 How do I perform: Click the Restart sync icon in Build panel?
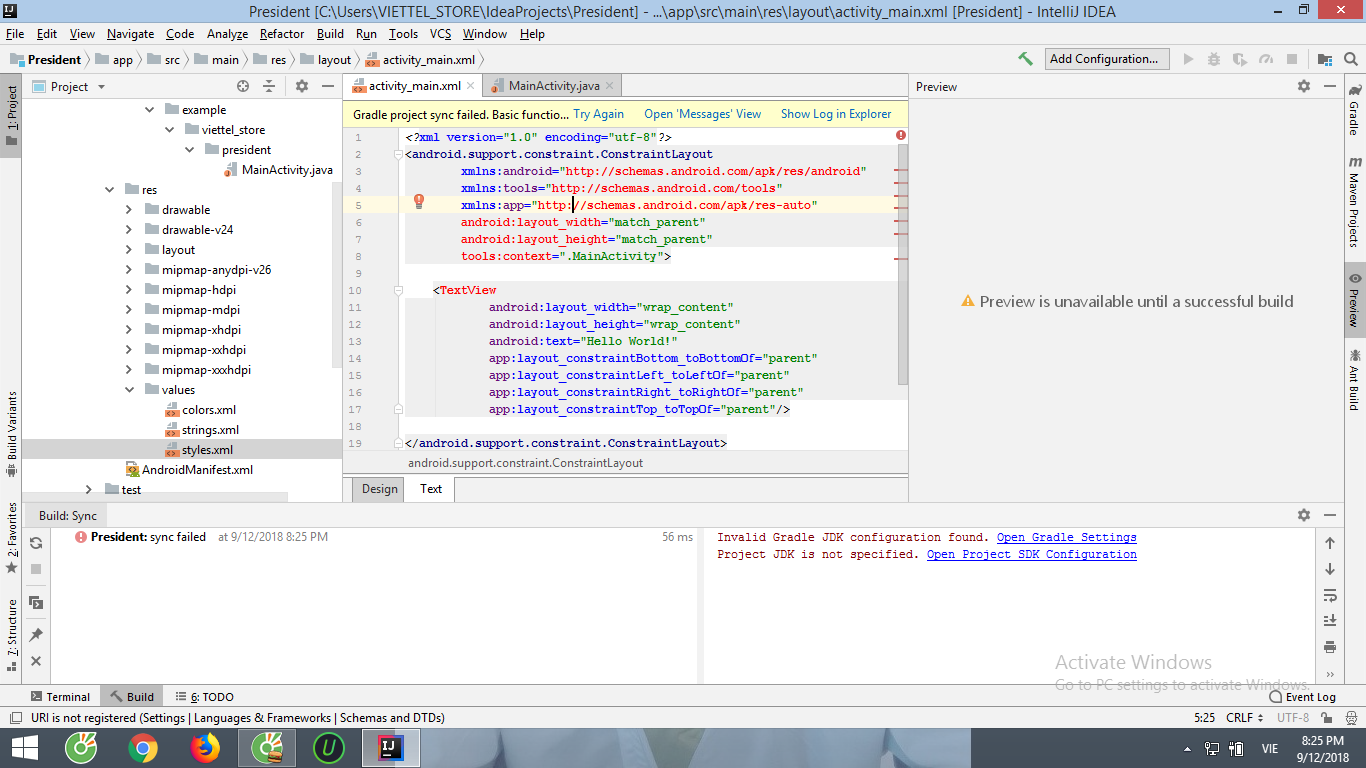(x=36, y=543)
